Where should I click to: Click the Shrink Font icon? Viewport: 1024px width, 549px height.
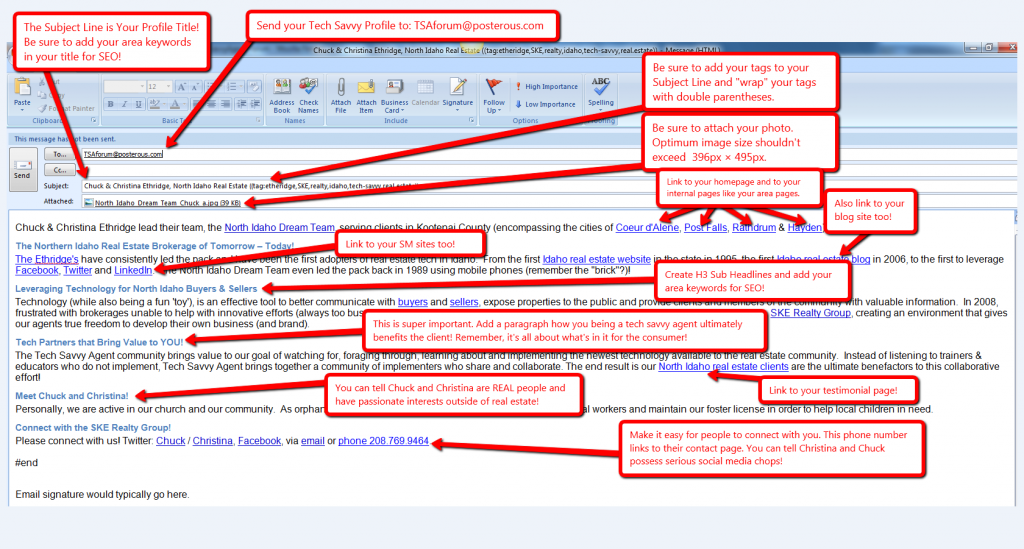(195, 86)
